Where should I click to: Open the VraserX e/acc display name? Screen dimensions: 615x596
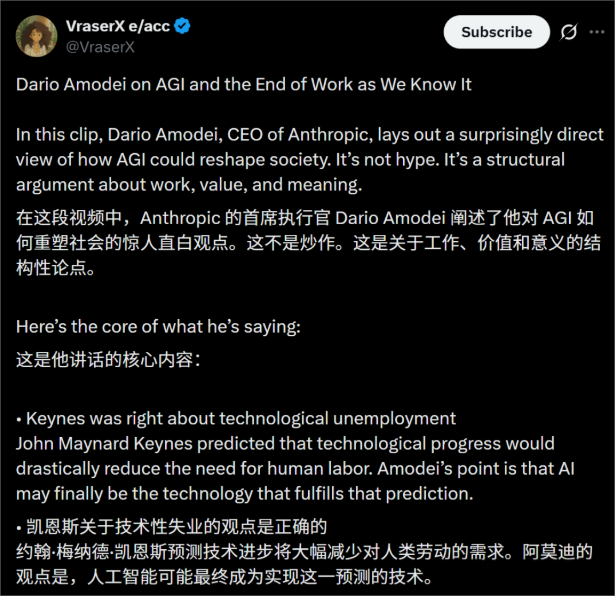pyautogui.click(x=118, y=26)
